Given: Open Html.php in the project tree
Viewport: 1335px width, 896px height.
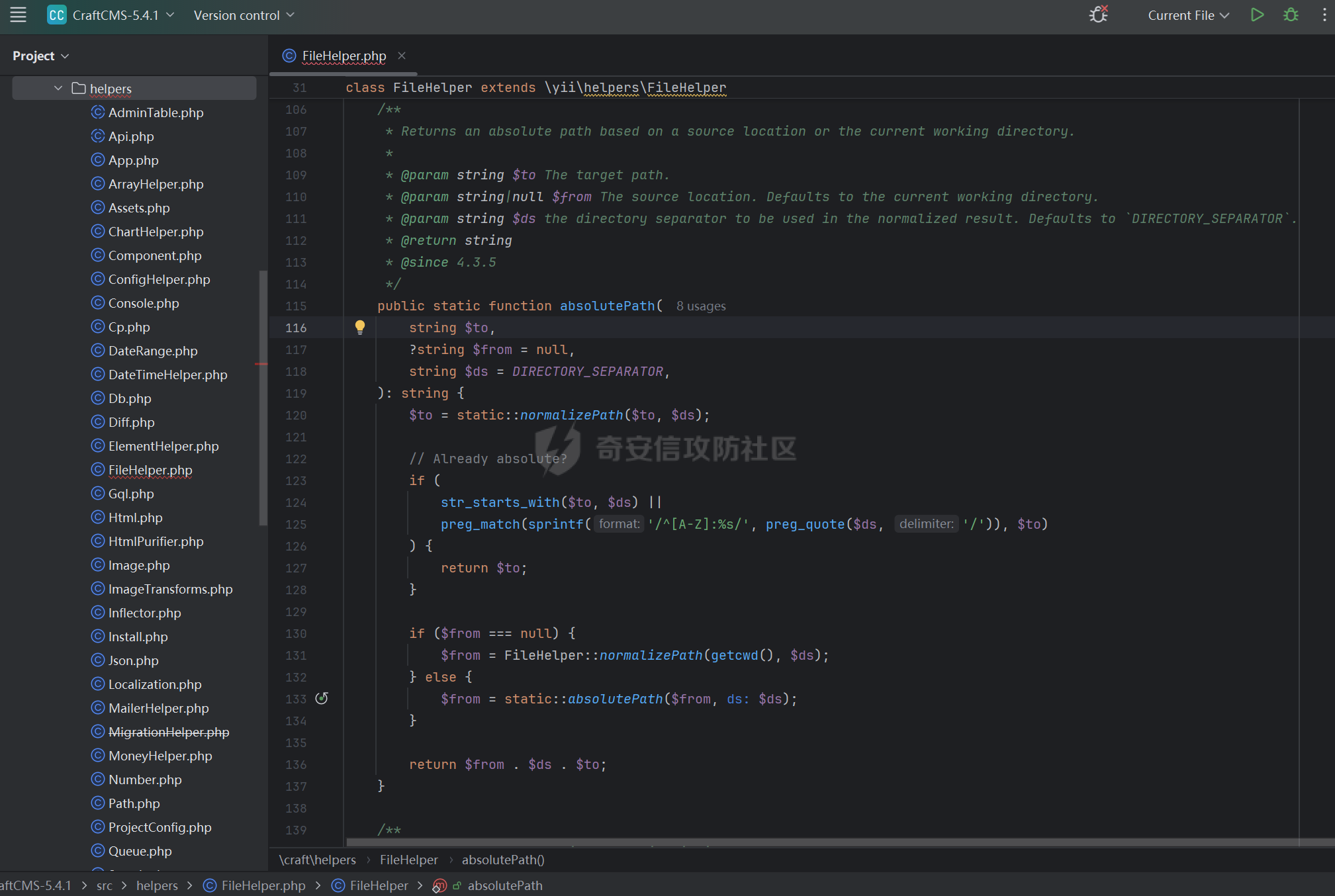Looking at the screenshot, I should pos(135,517).
